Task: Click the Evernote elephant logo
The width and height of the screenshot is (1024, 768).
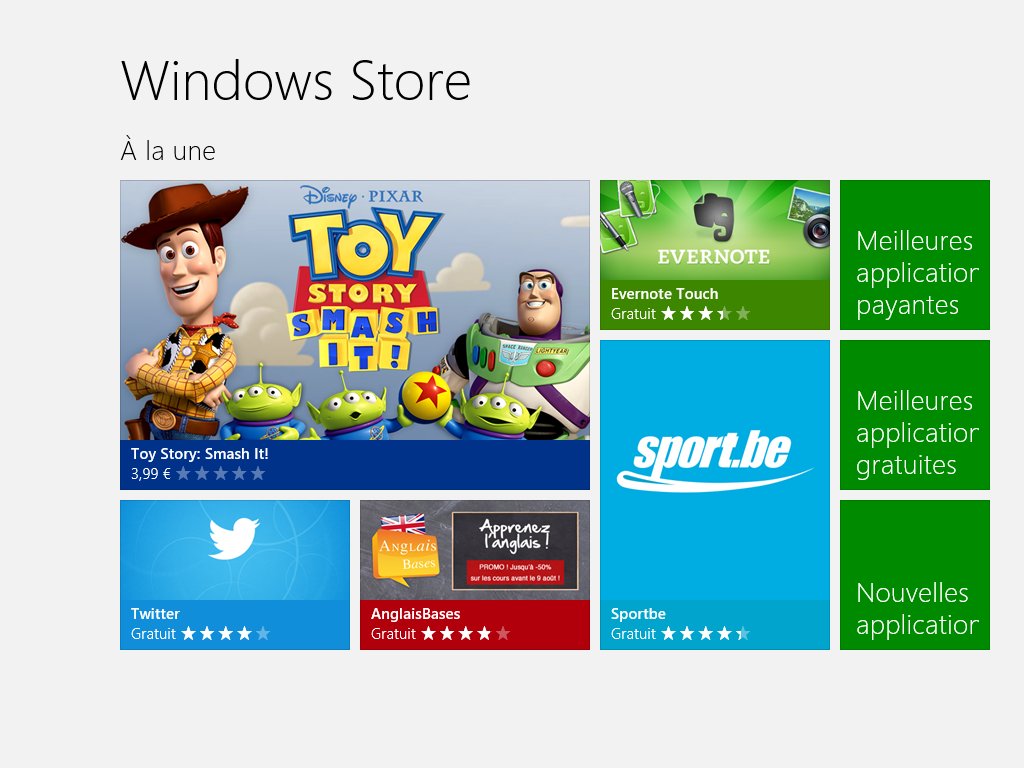Action: [x=714, y=218]
